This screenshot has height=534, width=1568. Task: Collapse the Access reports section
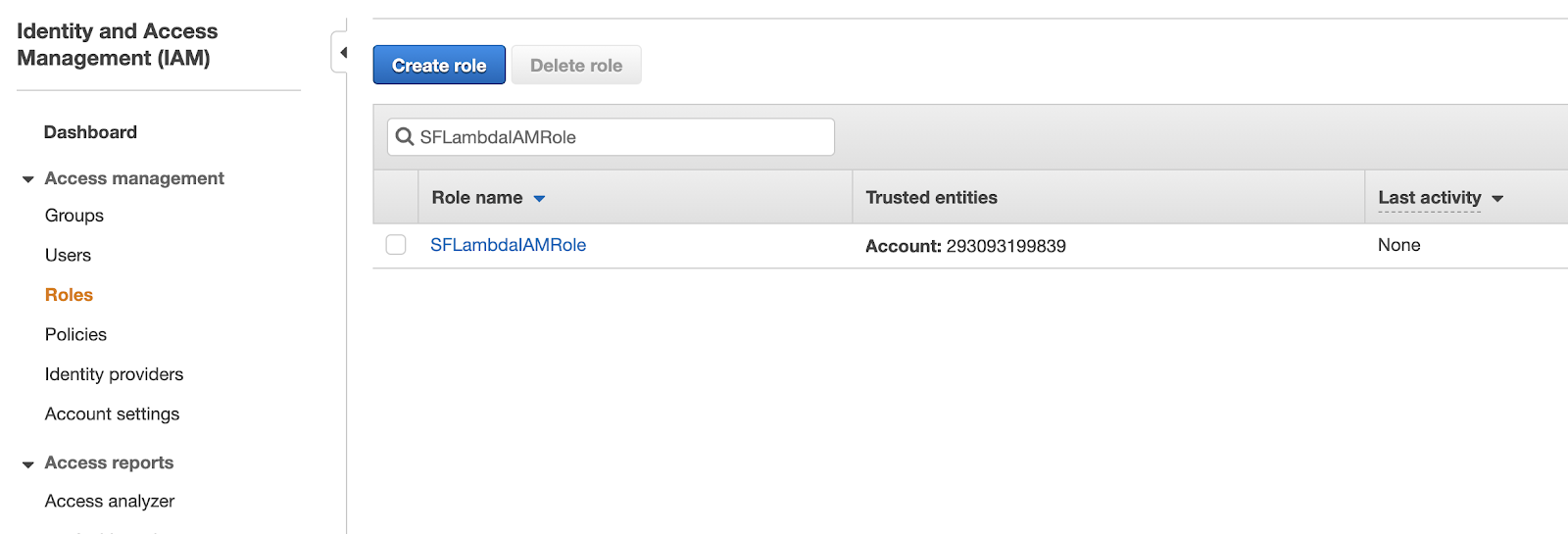28,463
